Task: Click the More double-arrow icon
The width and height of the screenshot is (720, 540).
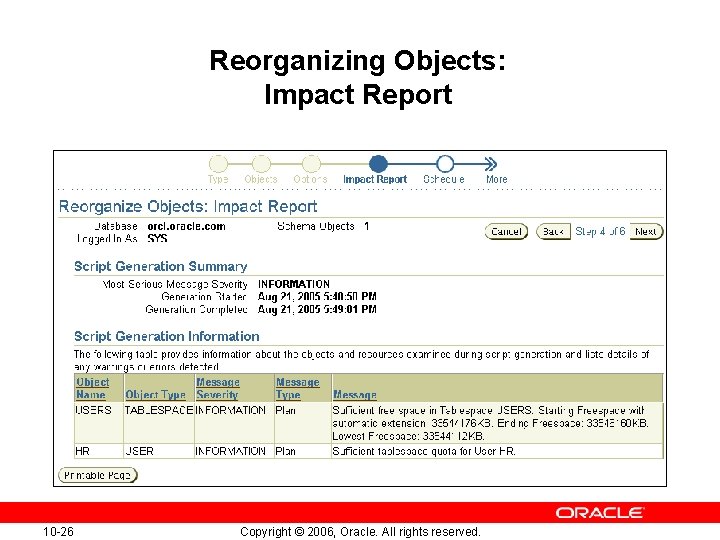Action: point(490,164)
